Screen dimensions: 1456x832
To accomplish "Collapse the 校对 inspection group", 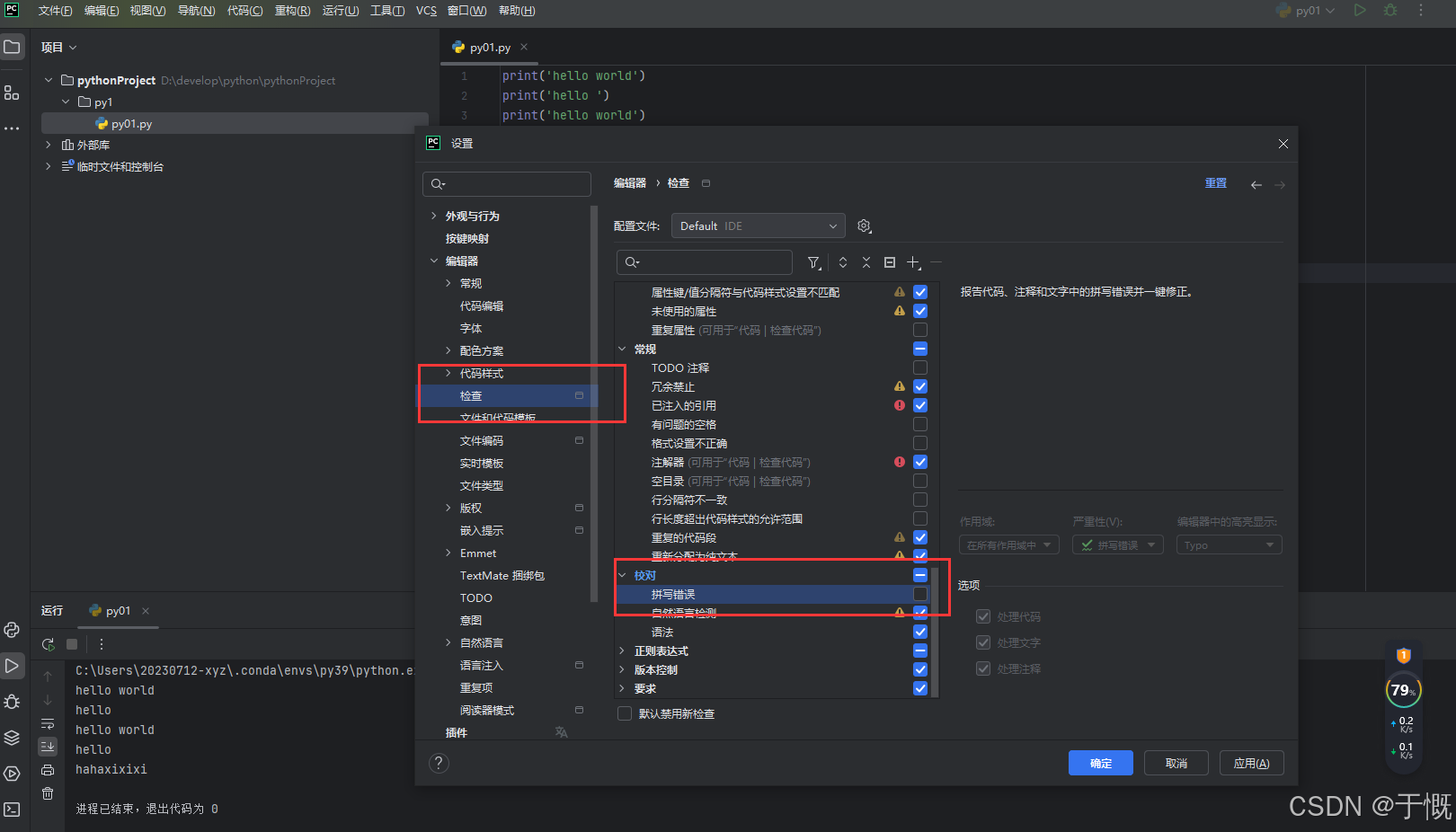I will (x=622, y=575).
